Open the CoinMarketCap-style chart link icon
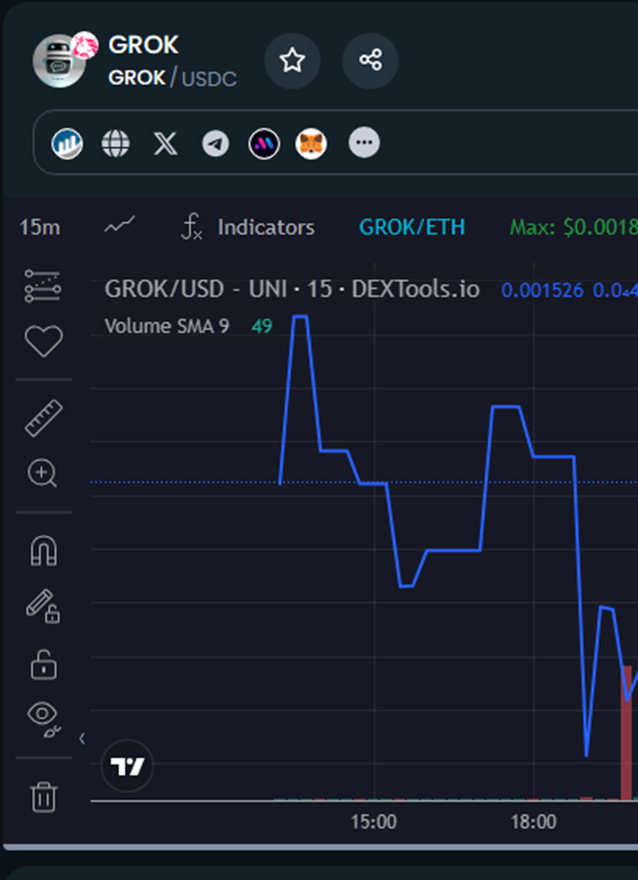 click(67, 144)
